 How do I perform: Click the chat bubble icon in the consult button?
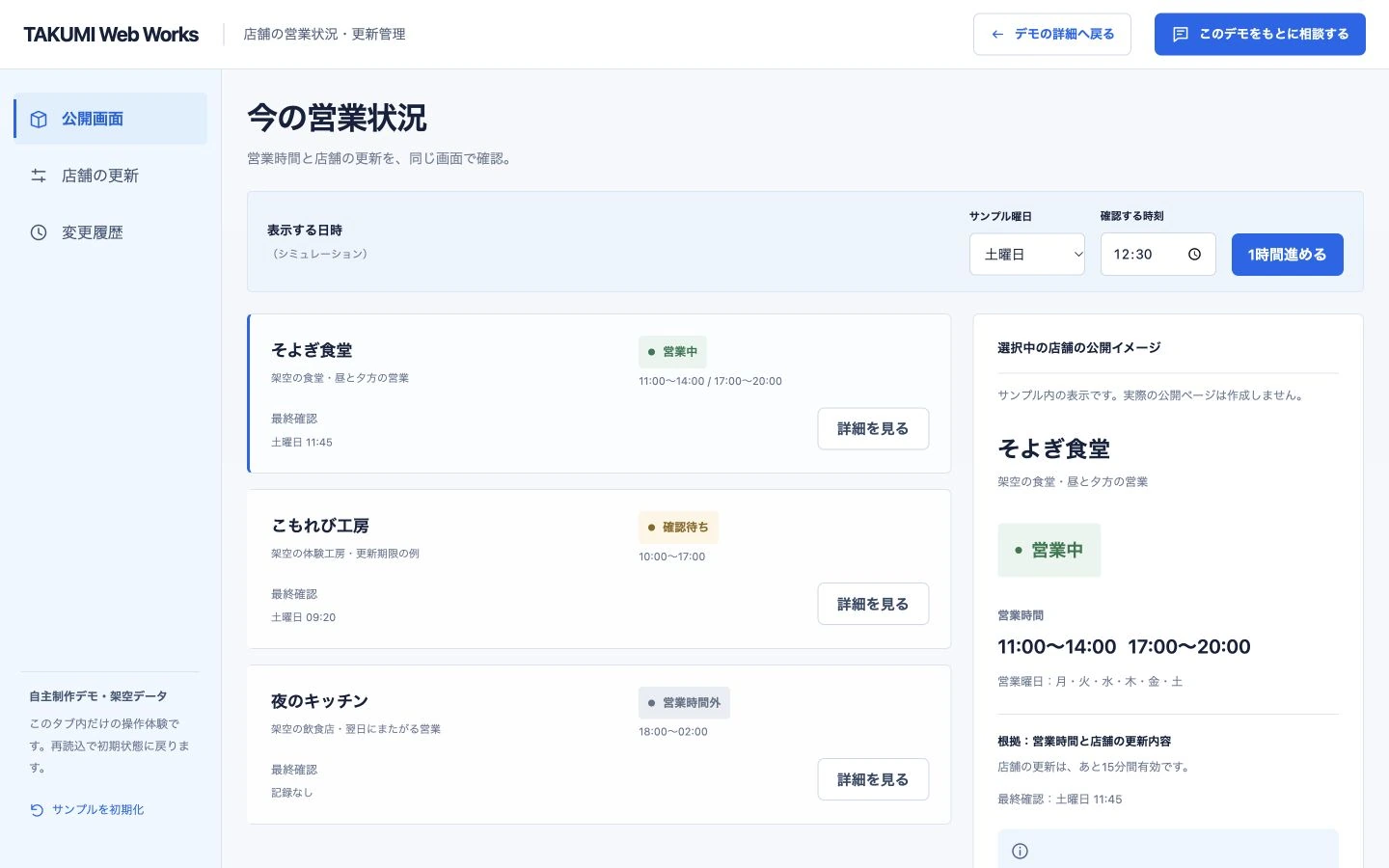(x=1180, y=34)
